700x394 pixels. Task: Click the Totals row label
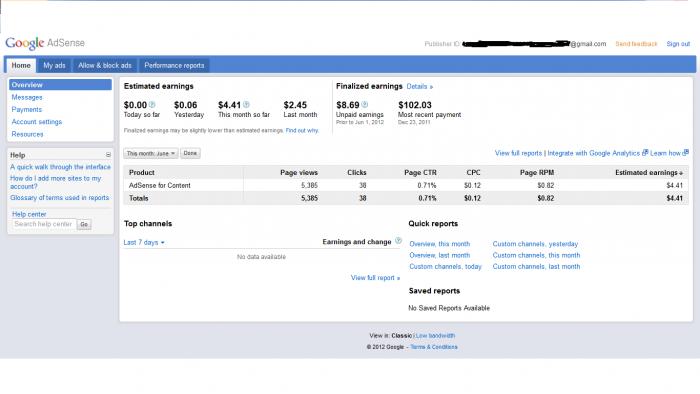138,198
